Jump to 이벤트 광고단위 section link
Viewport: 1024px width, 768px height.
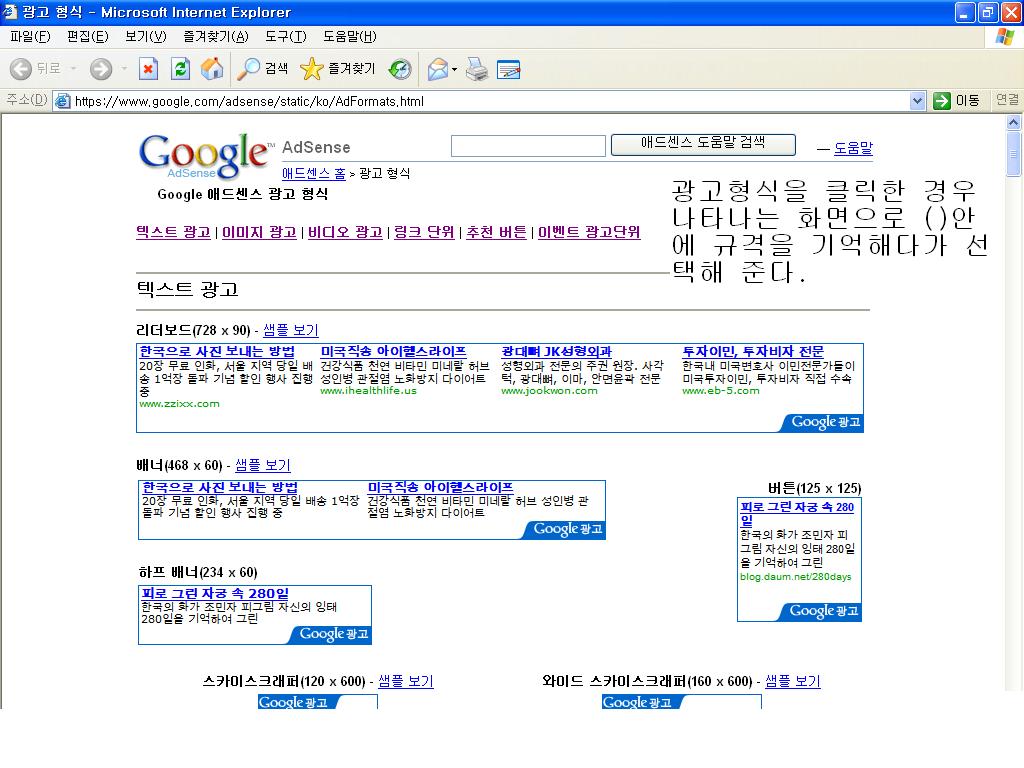click(588, 232)
